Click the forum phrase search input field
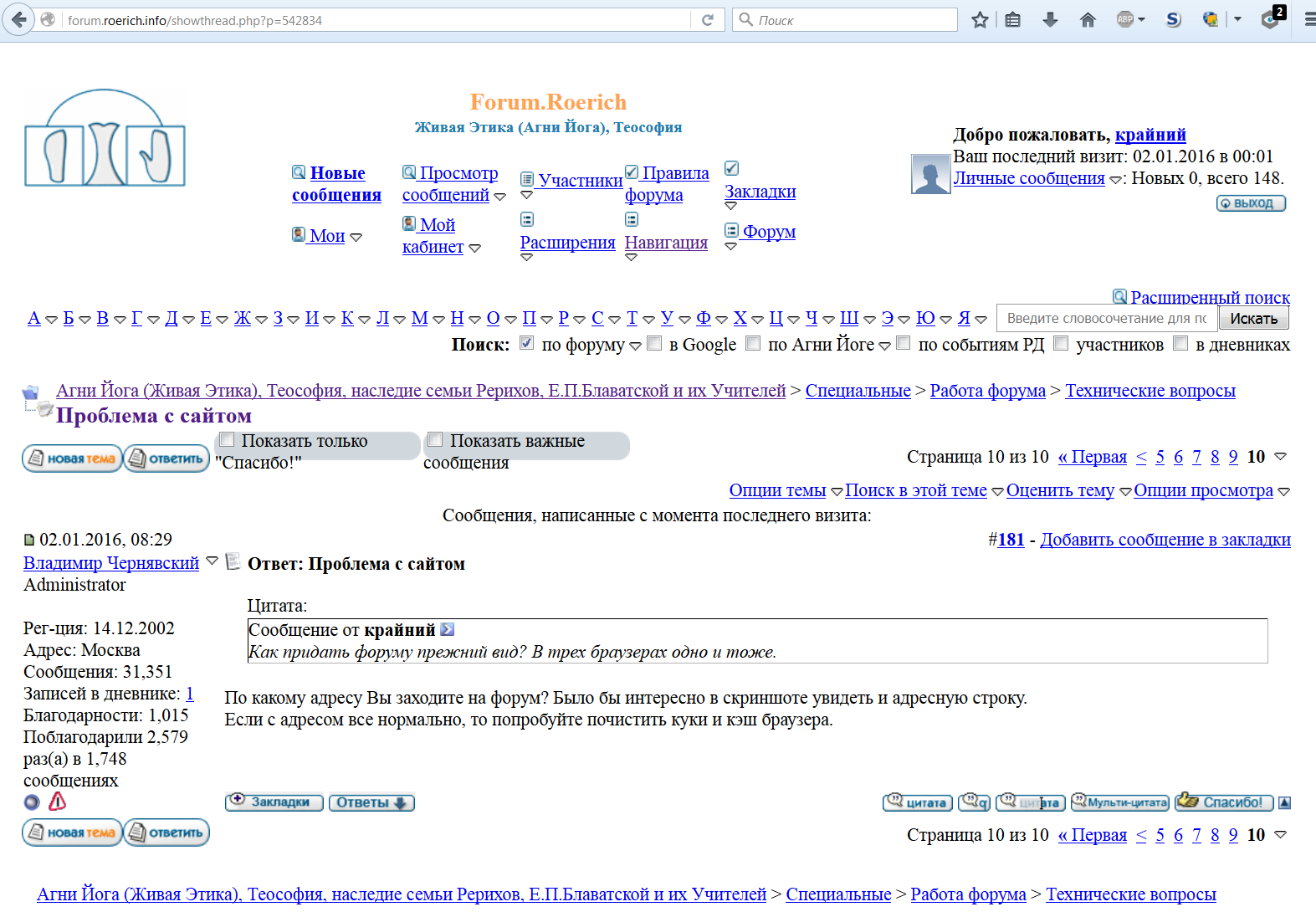This screenshot has height=912, width=1316. click(x=1106, y=319)
